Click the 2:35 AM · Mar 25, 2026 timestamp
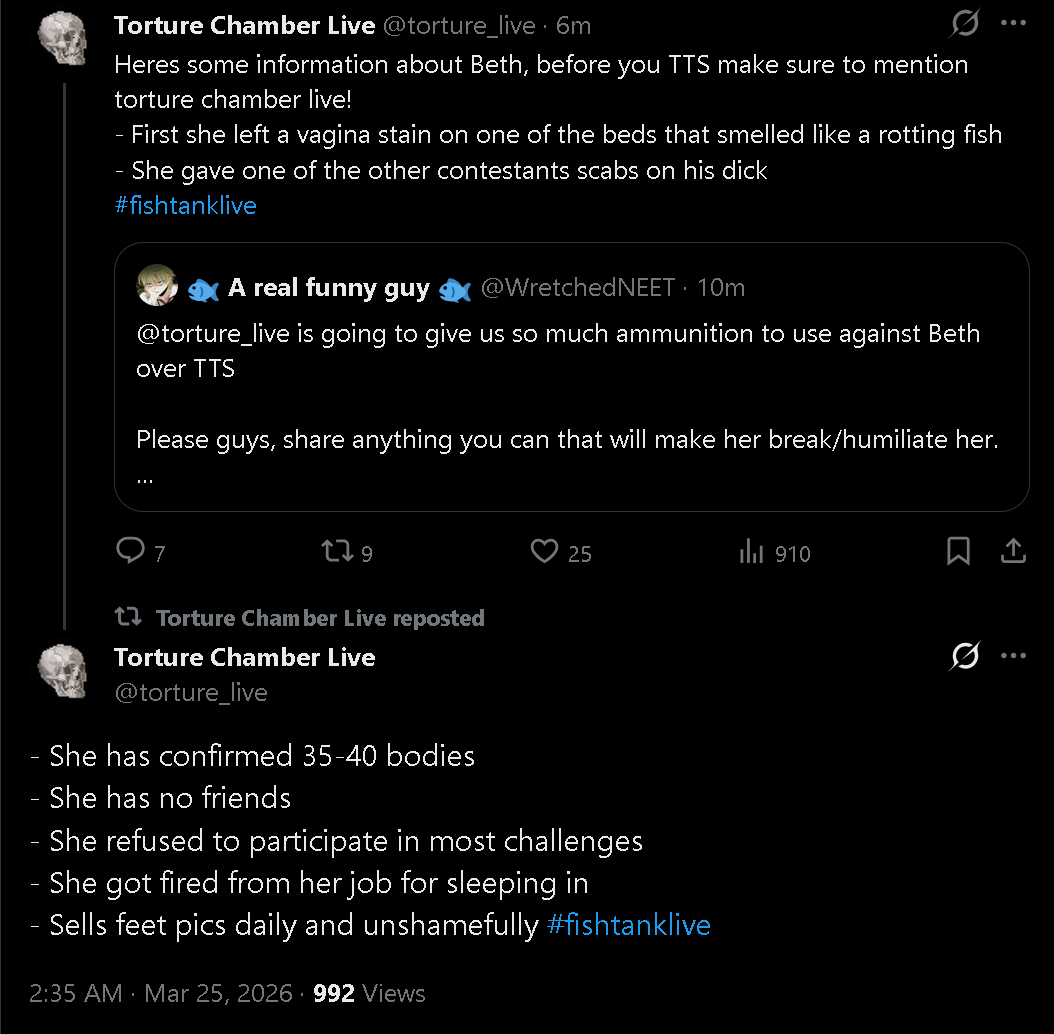Screen dimensions: 1054x1034 [x=162, y=993]
